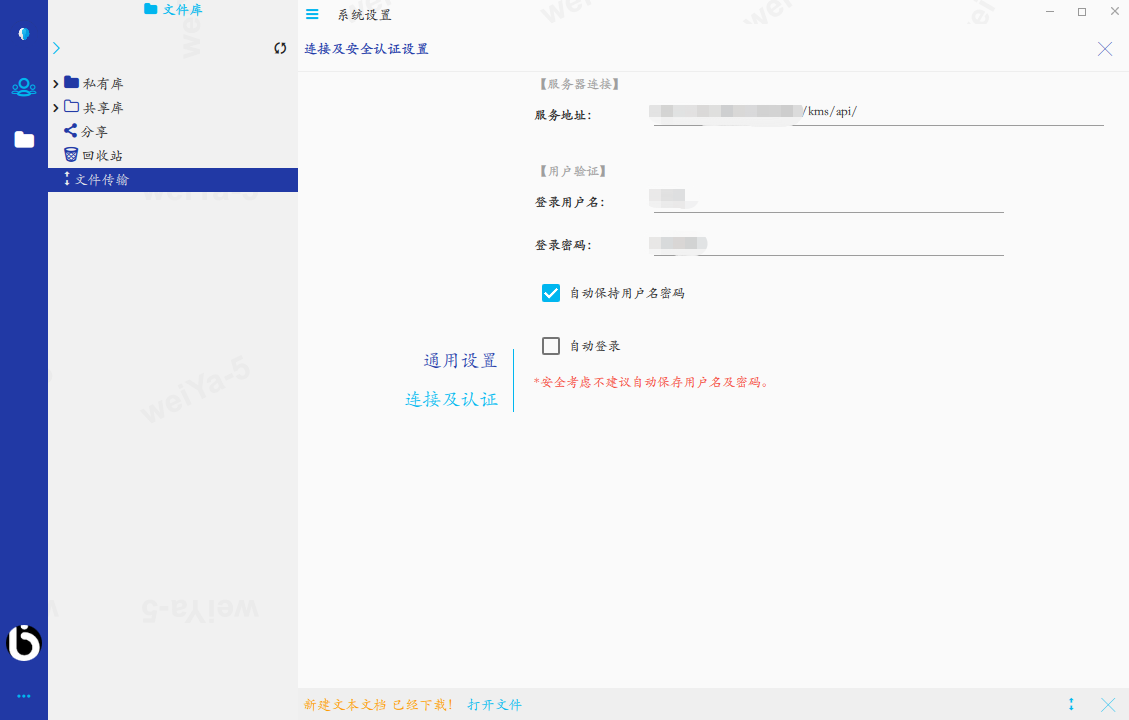
Task: Click the 系统设置 title text
Action: click(x=364, y=15)
